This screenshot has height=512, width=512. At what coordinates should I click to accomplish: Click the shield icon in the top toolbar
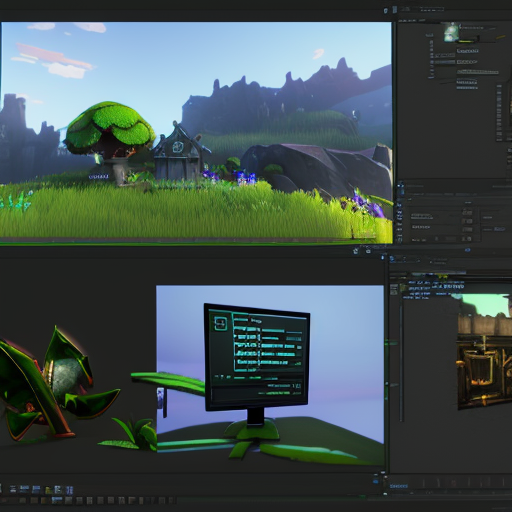tap(386, 11)
